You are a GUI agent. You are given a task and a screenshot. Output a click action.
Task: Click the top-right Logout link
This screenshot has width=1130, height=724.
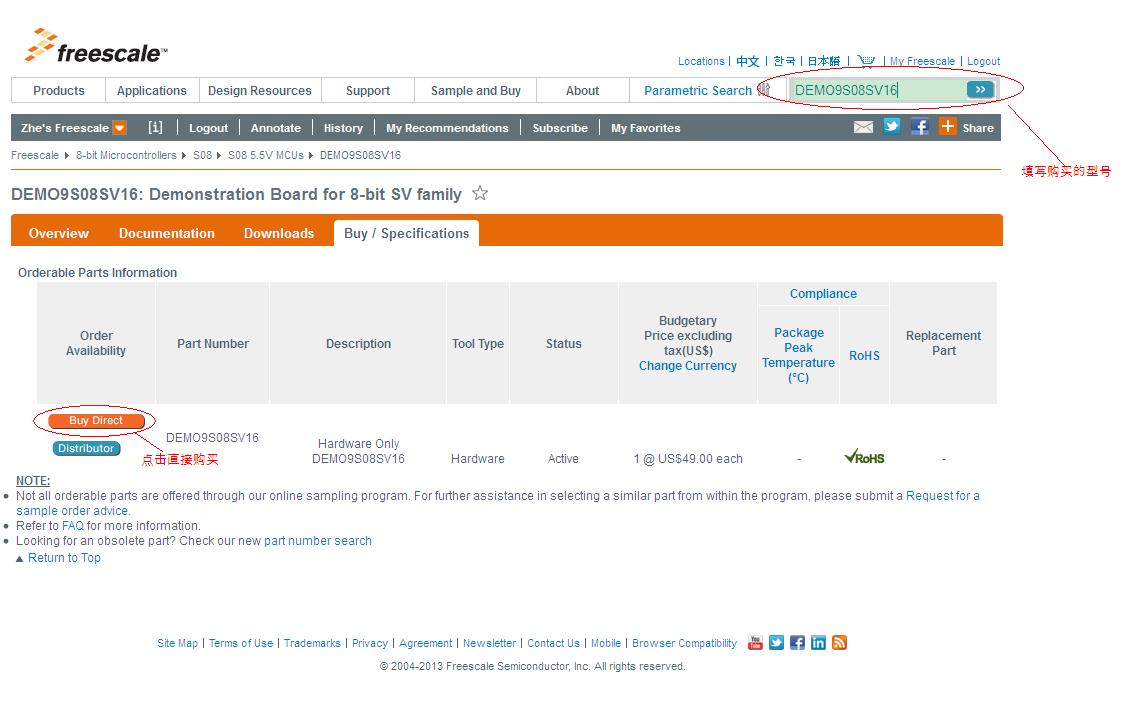(984, 61)
